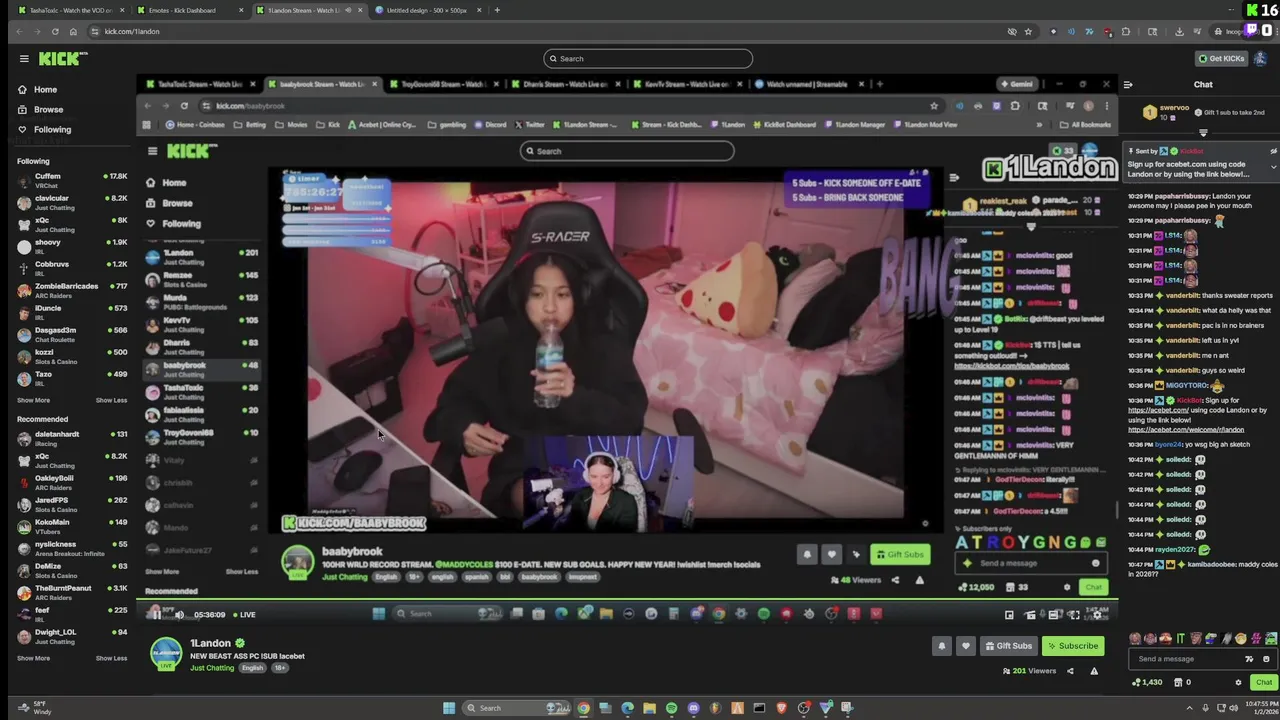Focus the top Kick search field
Viewport: 1280px width, 720px height.
point(648,58)
